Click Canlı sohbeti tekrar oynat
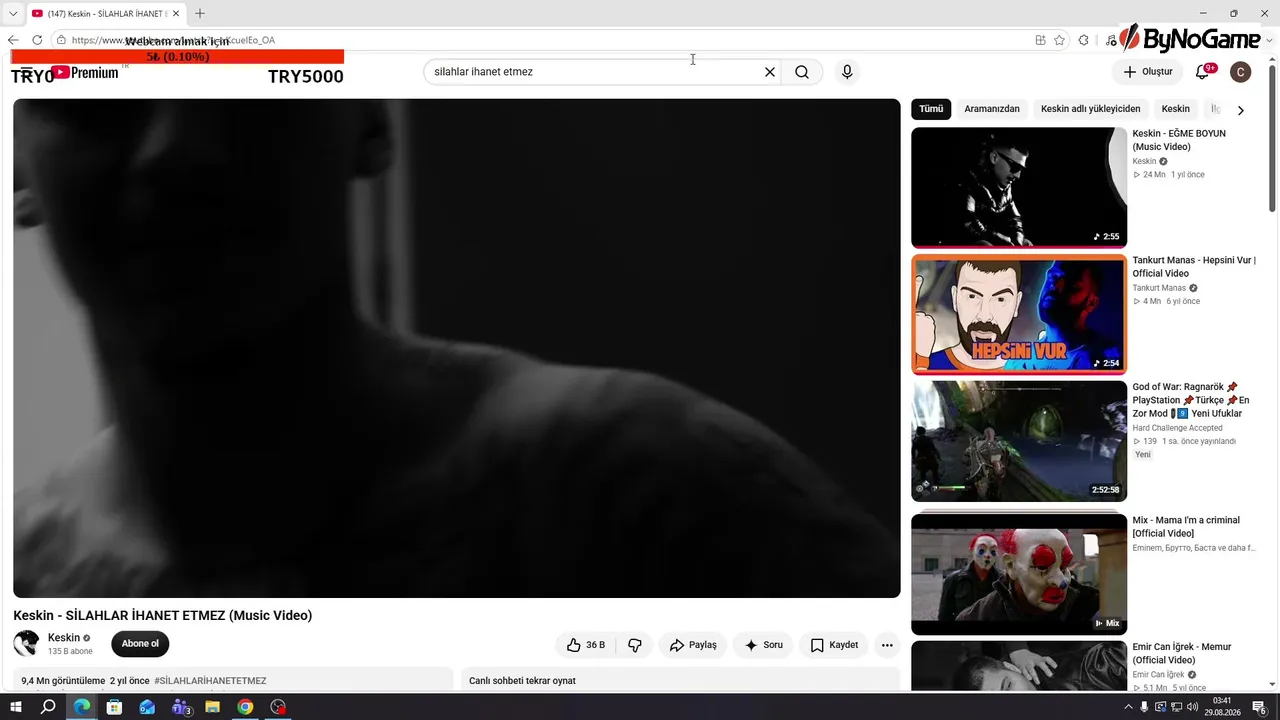Screen dimensions: 1280x720 tap(522, 681)
